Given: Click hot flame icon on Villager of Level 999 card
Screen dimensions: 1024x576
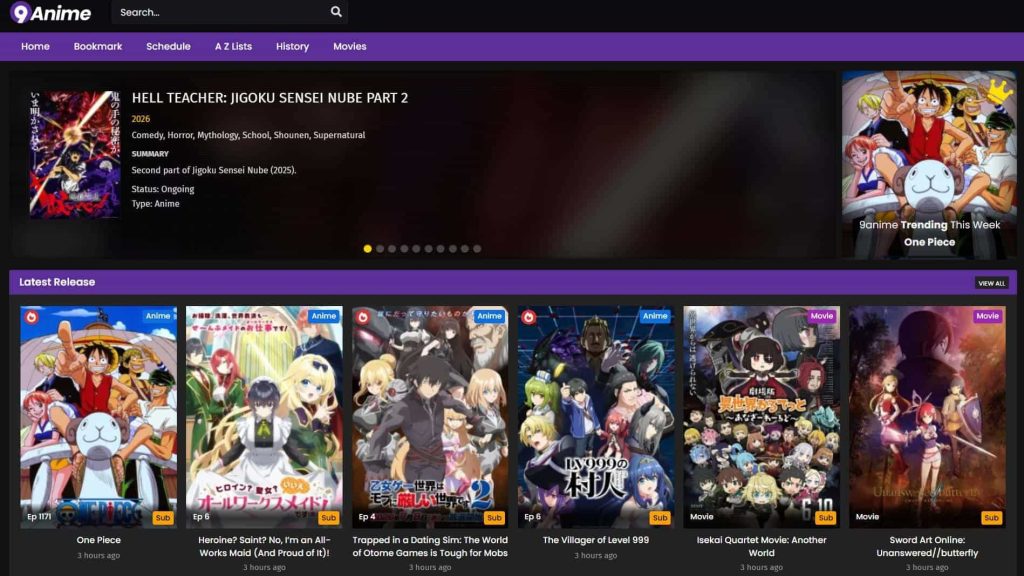Looking at the screenshot, I should (x=529, y=317).
